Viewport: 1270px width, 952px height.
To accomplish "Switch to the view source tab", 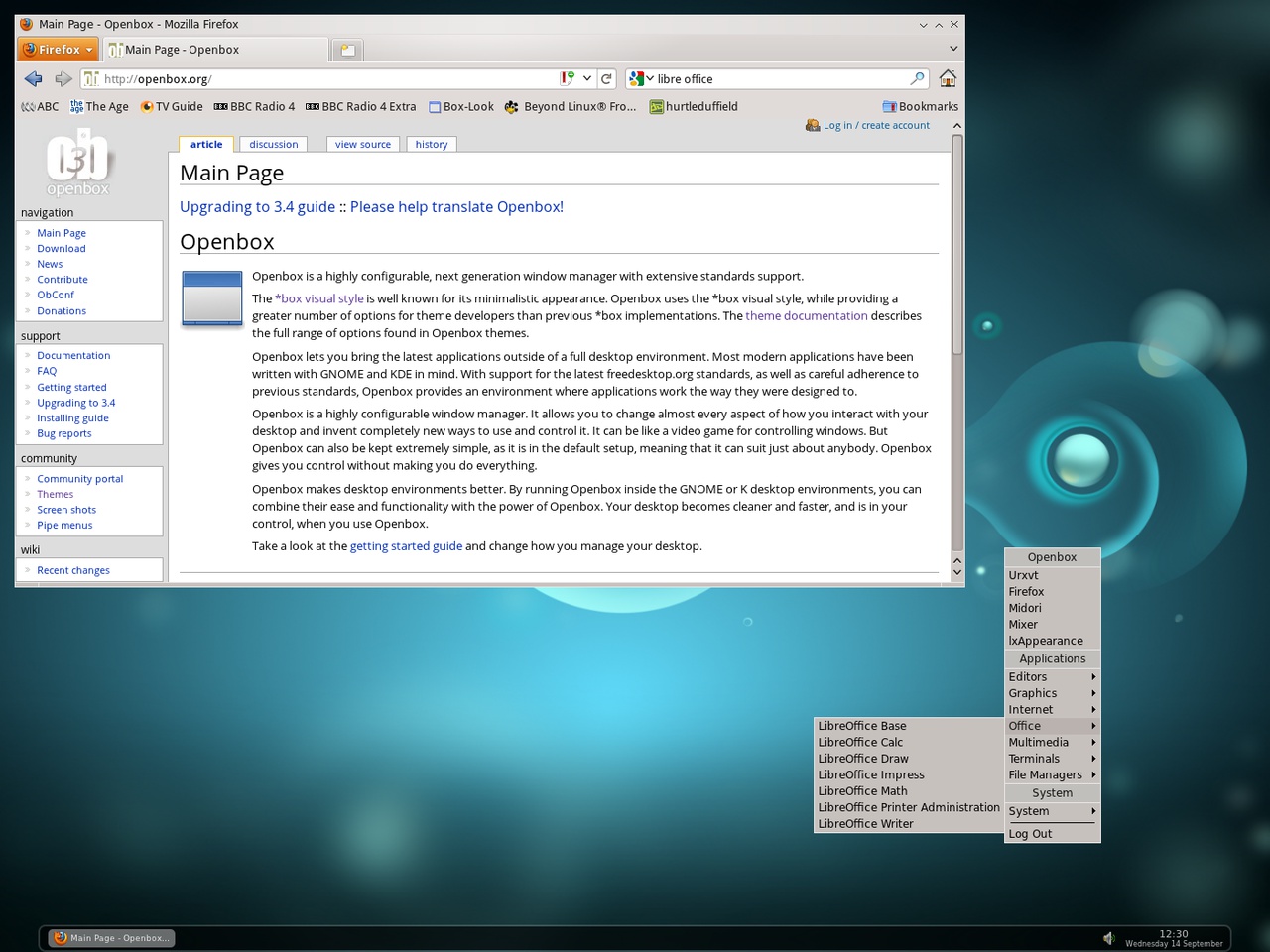I will tap(363, 145).
